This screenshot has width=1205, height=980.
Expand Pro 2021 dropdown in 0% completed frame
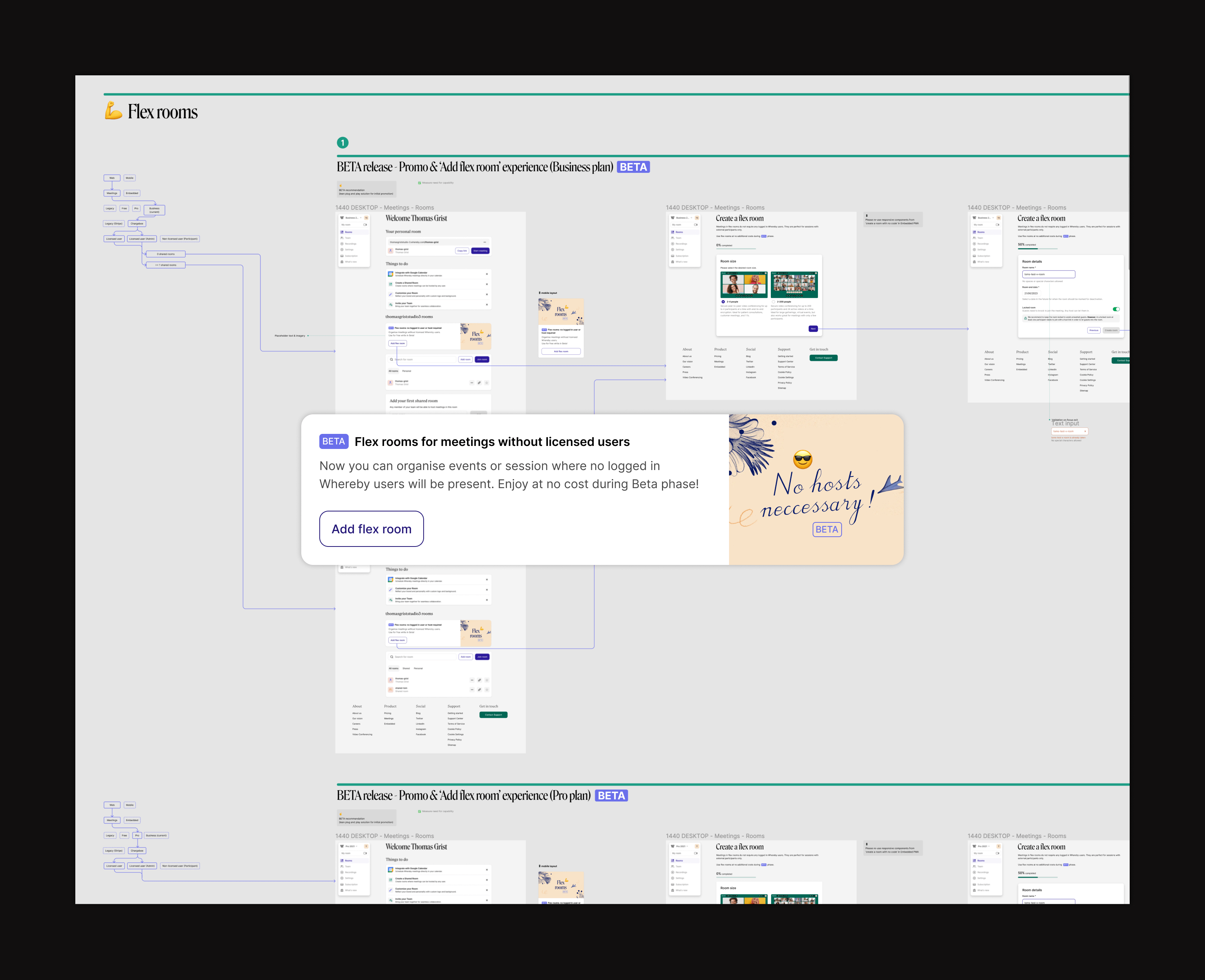(682, 846)
